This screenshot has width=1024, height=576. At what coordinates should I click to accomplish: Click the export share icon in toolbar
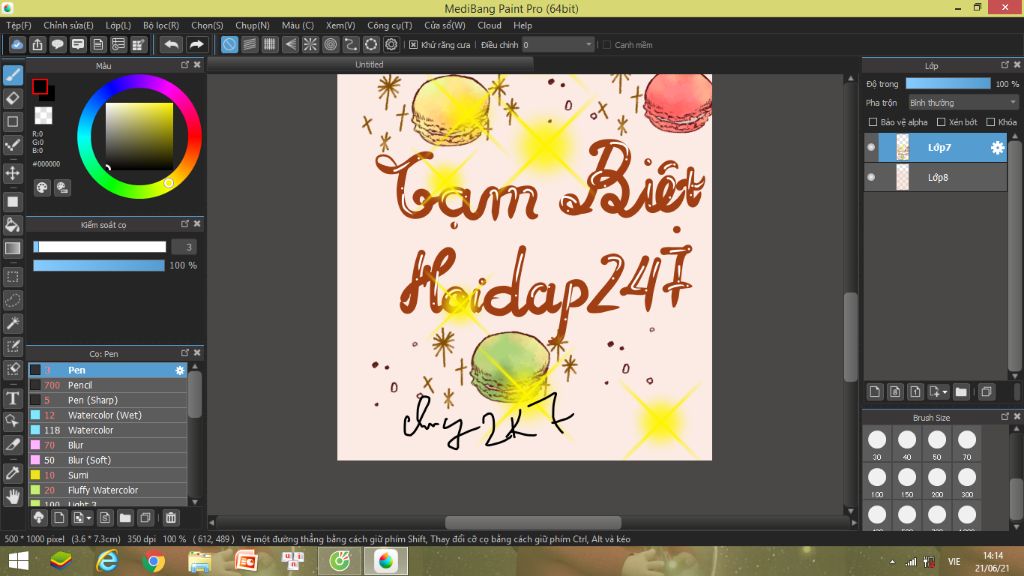pyautogui.click(x=37, y=44)
